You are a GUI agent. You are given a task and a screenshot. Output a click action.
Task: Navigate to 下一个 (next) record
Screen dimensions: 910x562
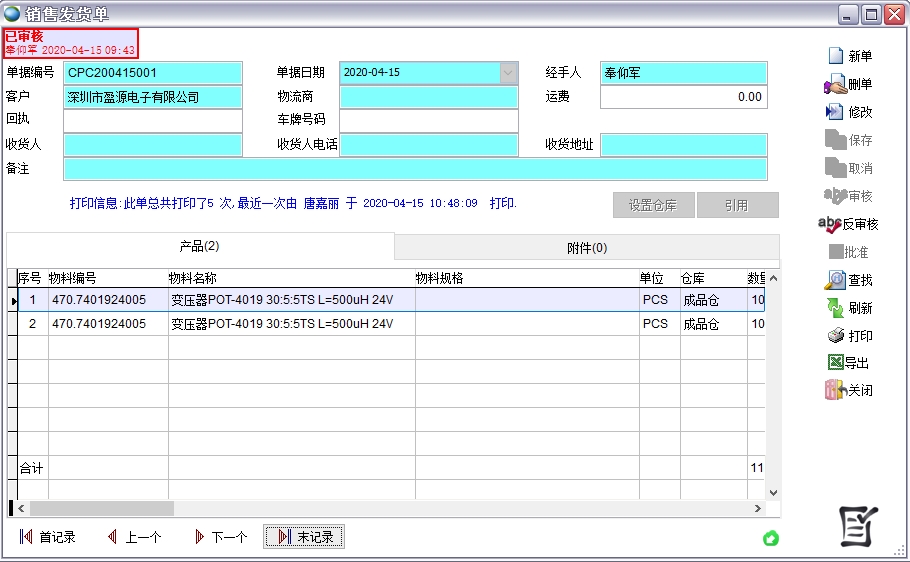pos(220,537)
